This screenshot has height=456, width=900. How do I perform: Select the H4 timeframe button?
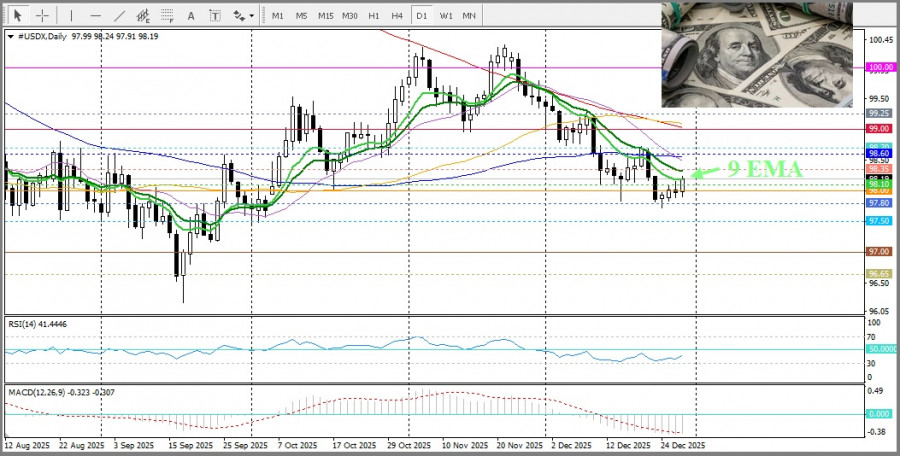pos(397,16)
